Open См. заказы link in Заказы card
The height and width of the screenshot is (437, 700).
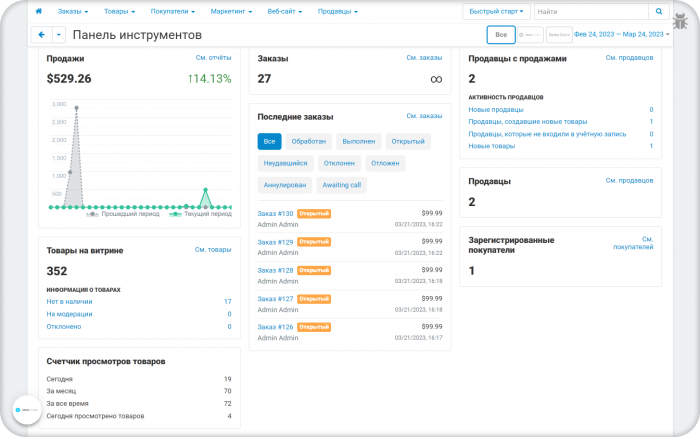click(424, 58)
